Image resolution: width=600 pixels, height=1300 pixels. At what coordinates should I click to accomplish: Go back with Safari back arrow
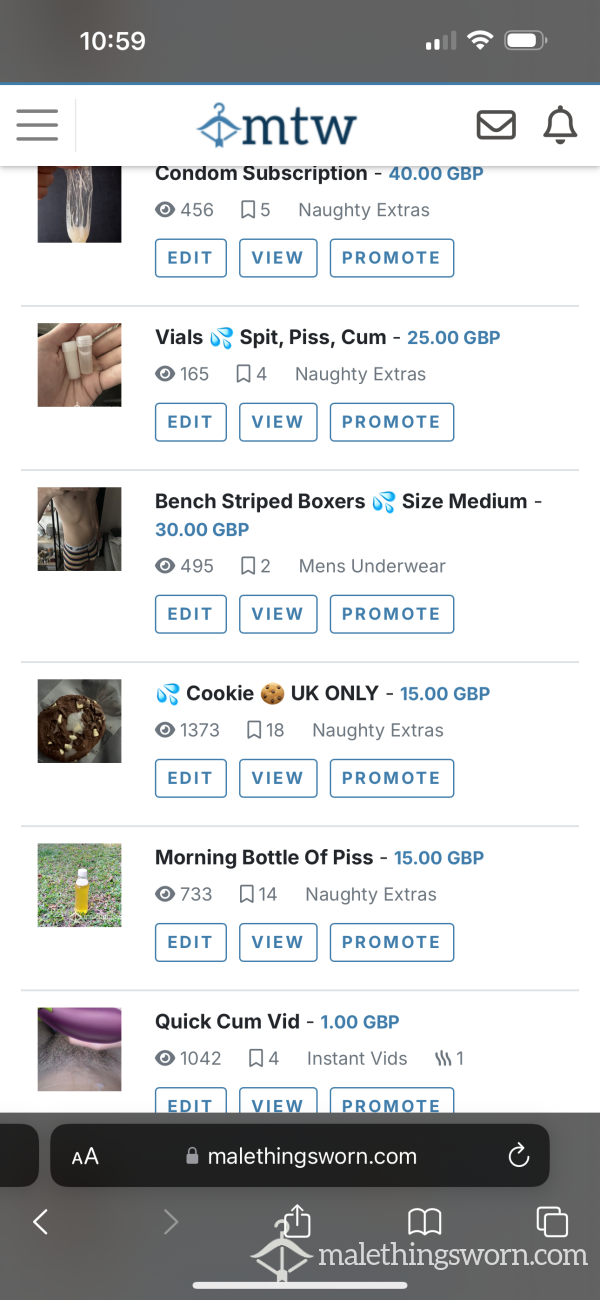click(41, 1221)
